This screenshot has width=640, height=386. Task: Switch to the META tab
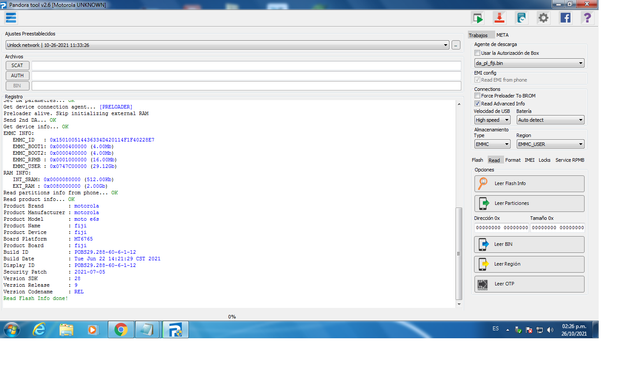point(502,35)
